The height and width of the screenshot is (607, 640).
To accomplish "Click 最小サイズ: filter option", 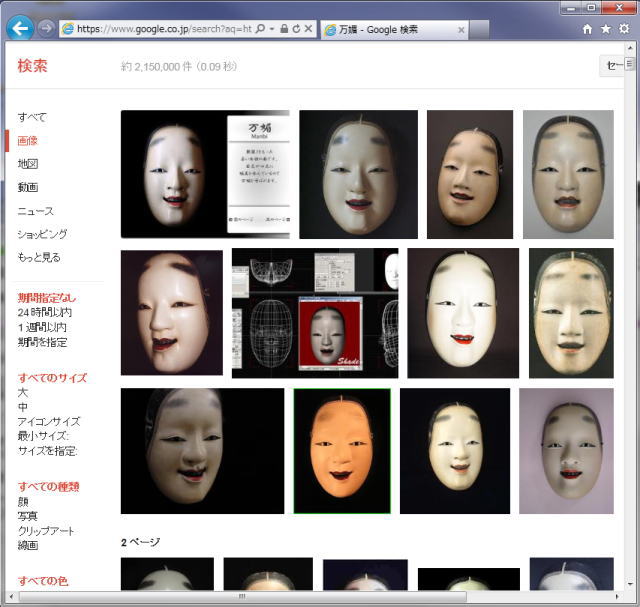I will click(43, 436).
